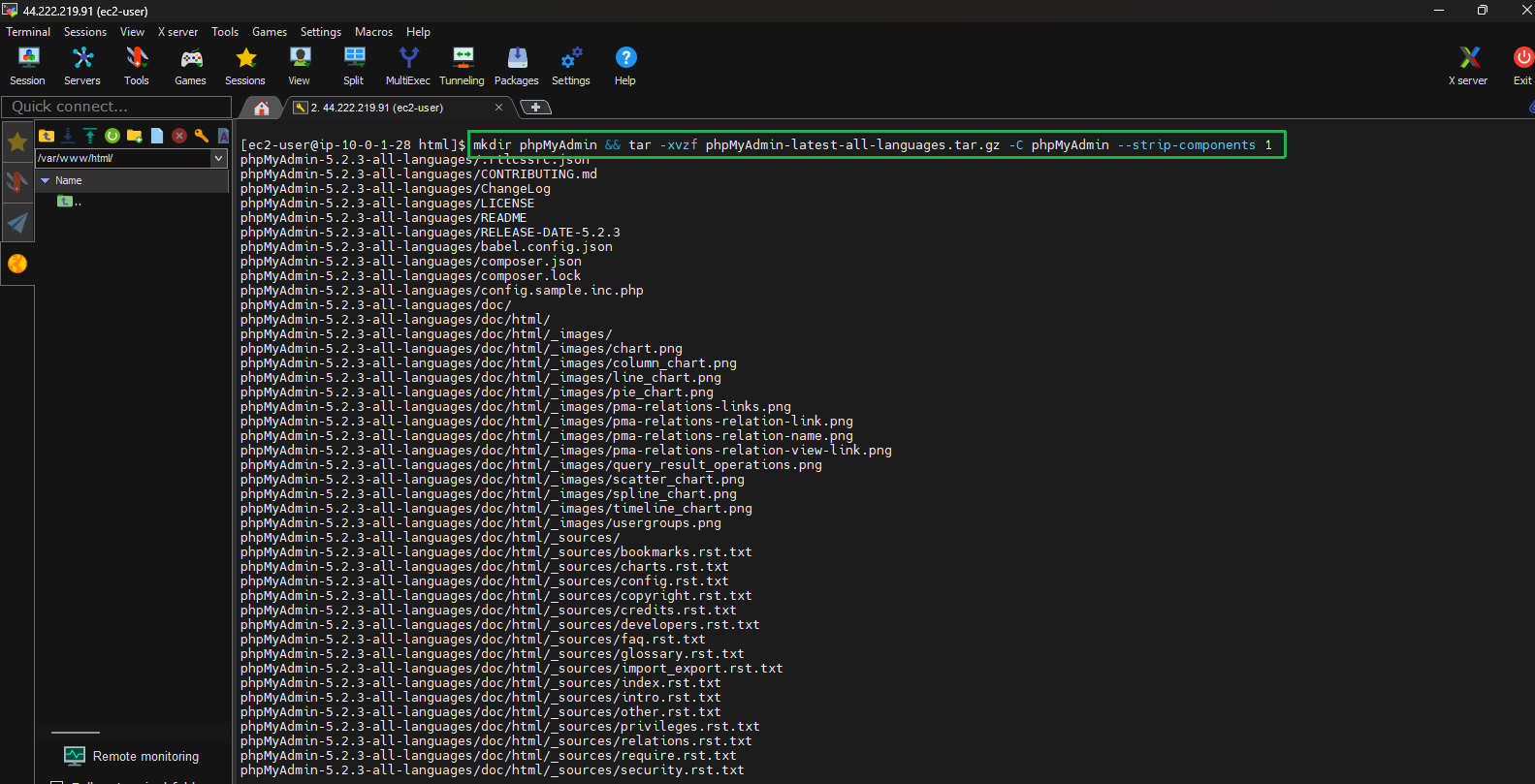Upload files to current SFTP folder
The width and height of the screenshot is (1535, 784).
click(90, 136)
